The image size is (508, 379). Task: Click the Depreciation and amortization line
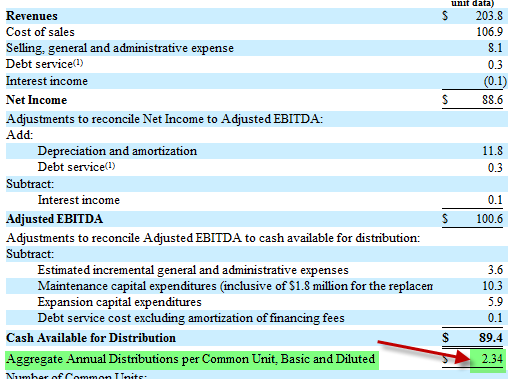click(x=117, y=151)
